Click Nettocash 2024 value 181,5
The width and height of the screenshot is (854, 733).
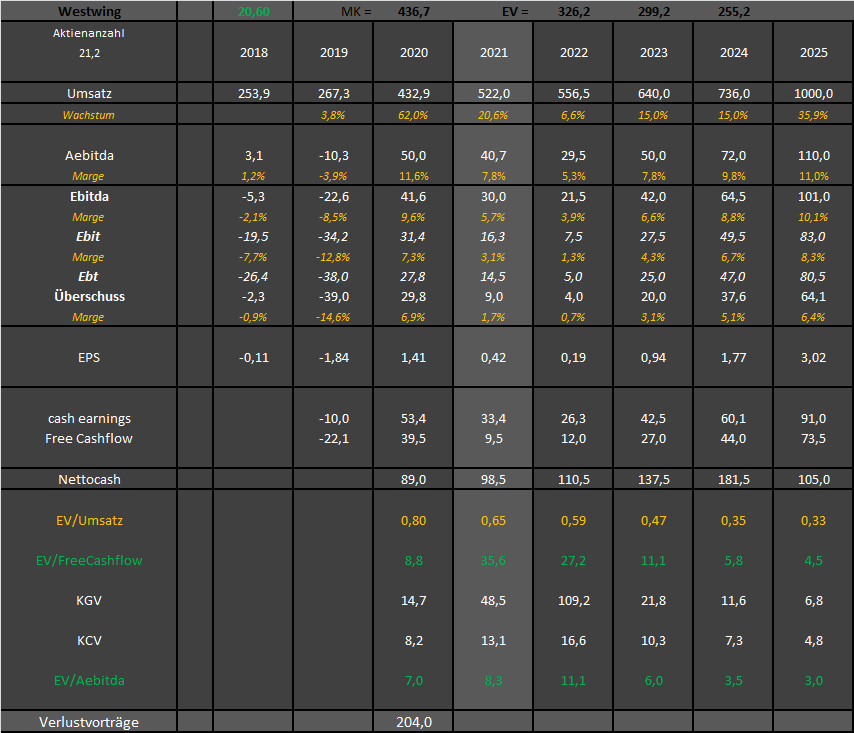733,479
